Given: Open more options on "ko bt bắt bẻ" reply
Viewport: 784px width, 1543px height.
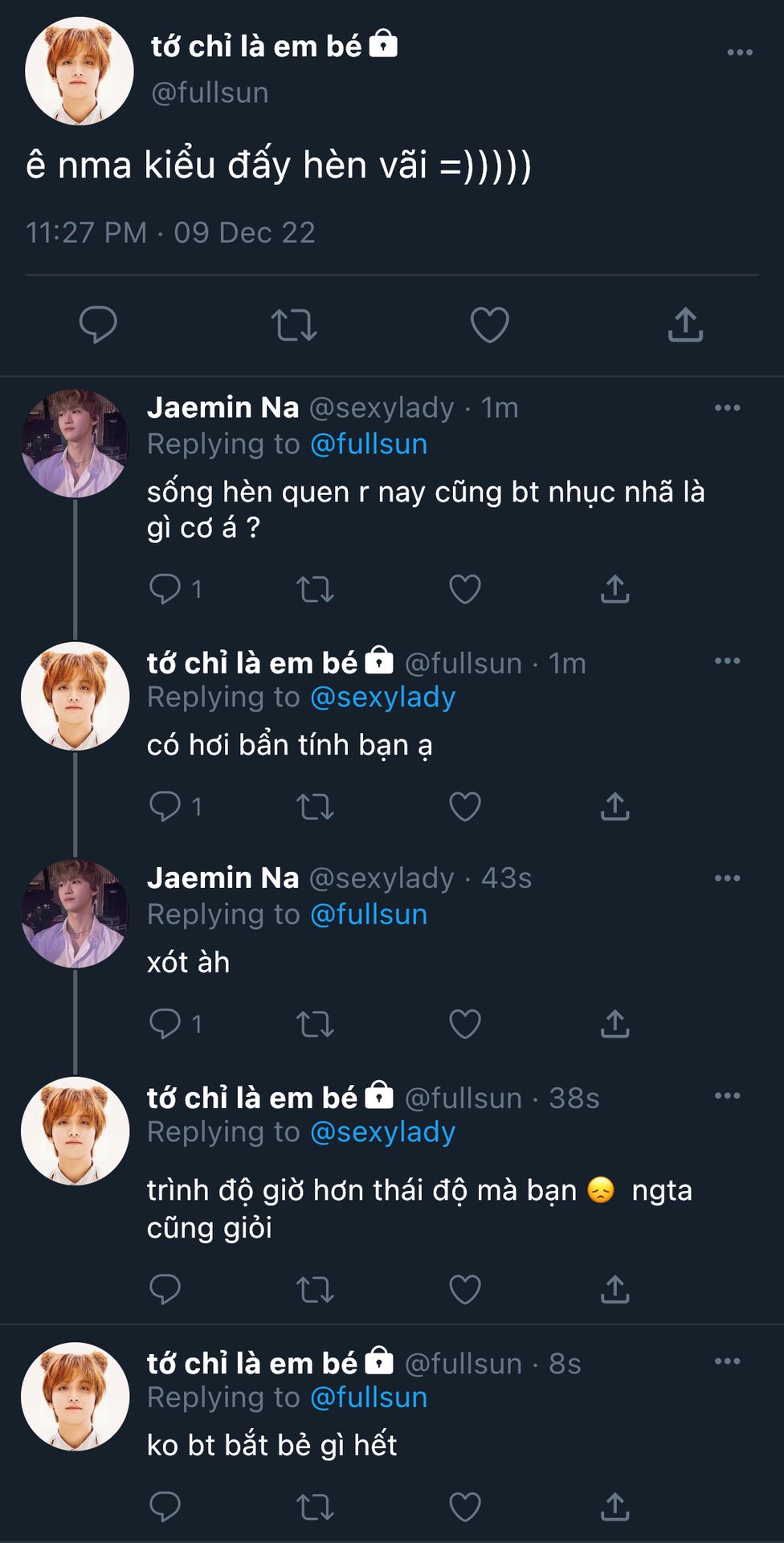Looking at the screenshot, I should click(727, 1361).
